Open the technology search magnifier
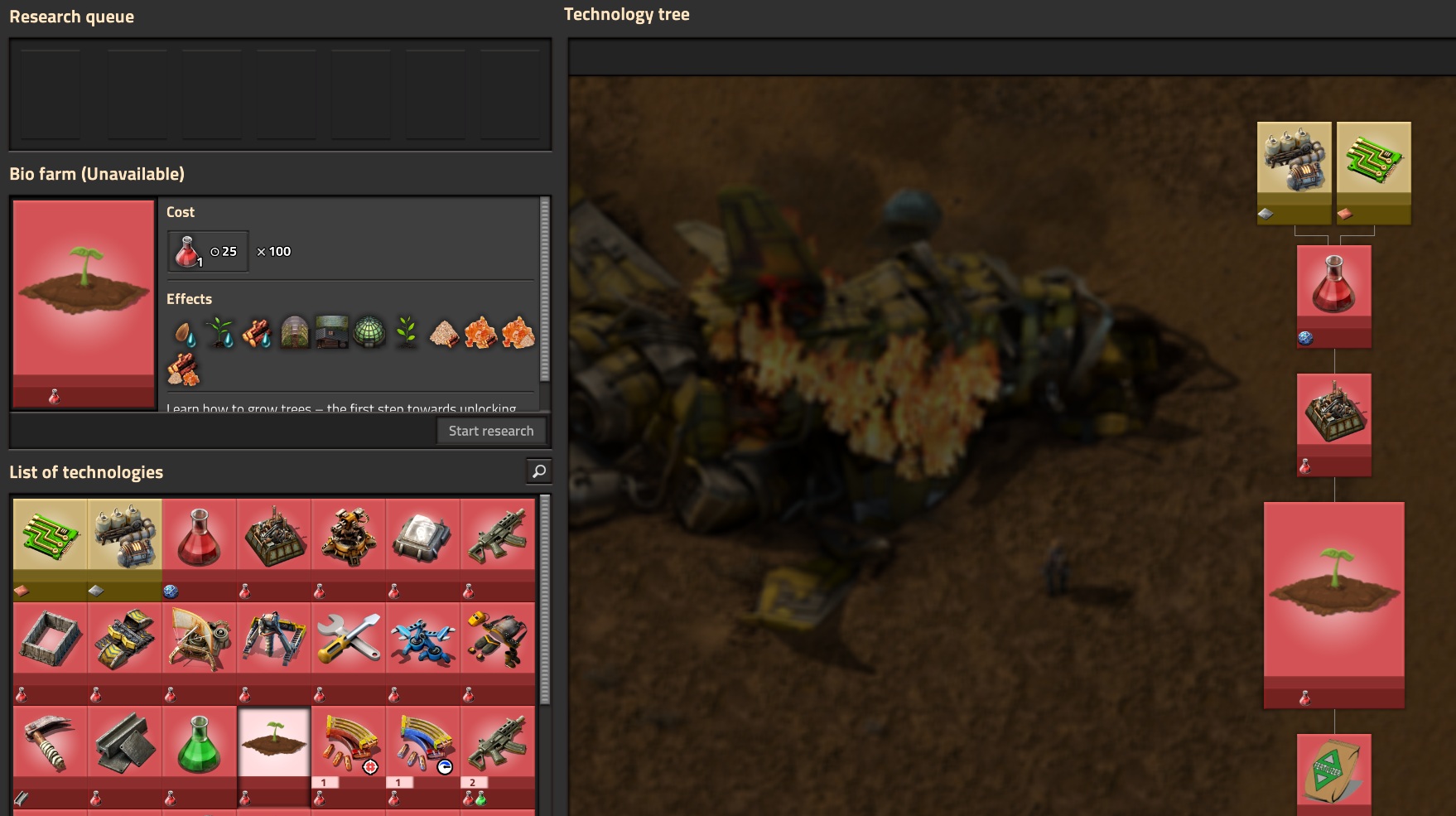 (x=538, y=471)
